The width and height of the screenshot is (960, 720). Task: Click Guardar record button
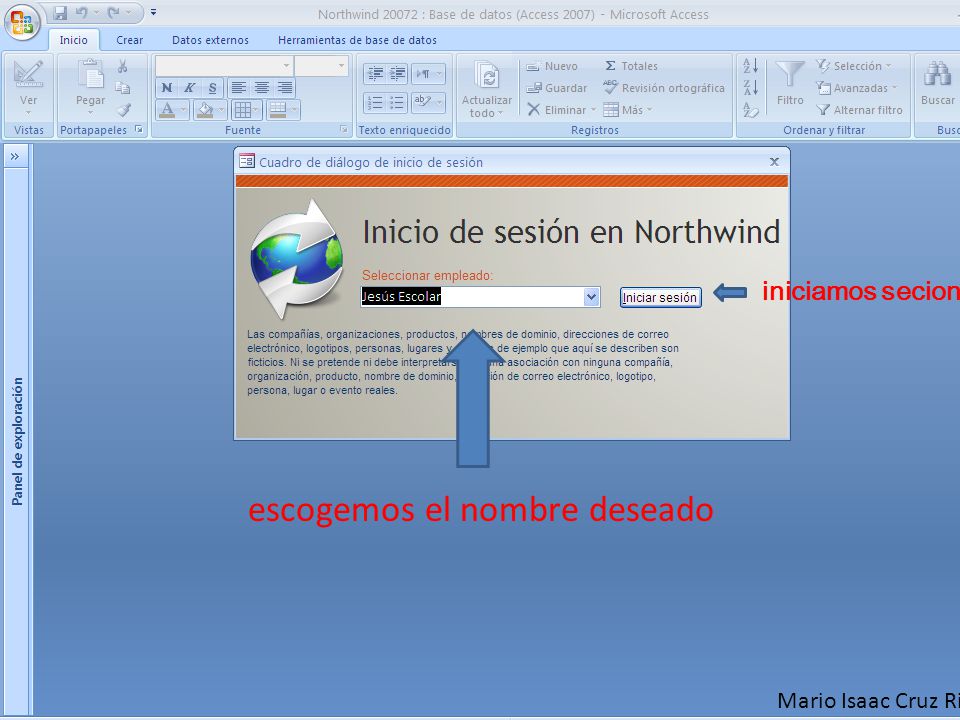[x=557, y=88]
